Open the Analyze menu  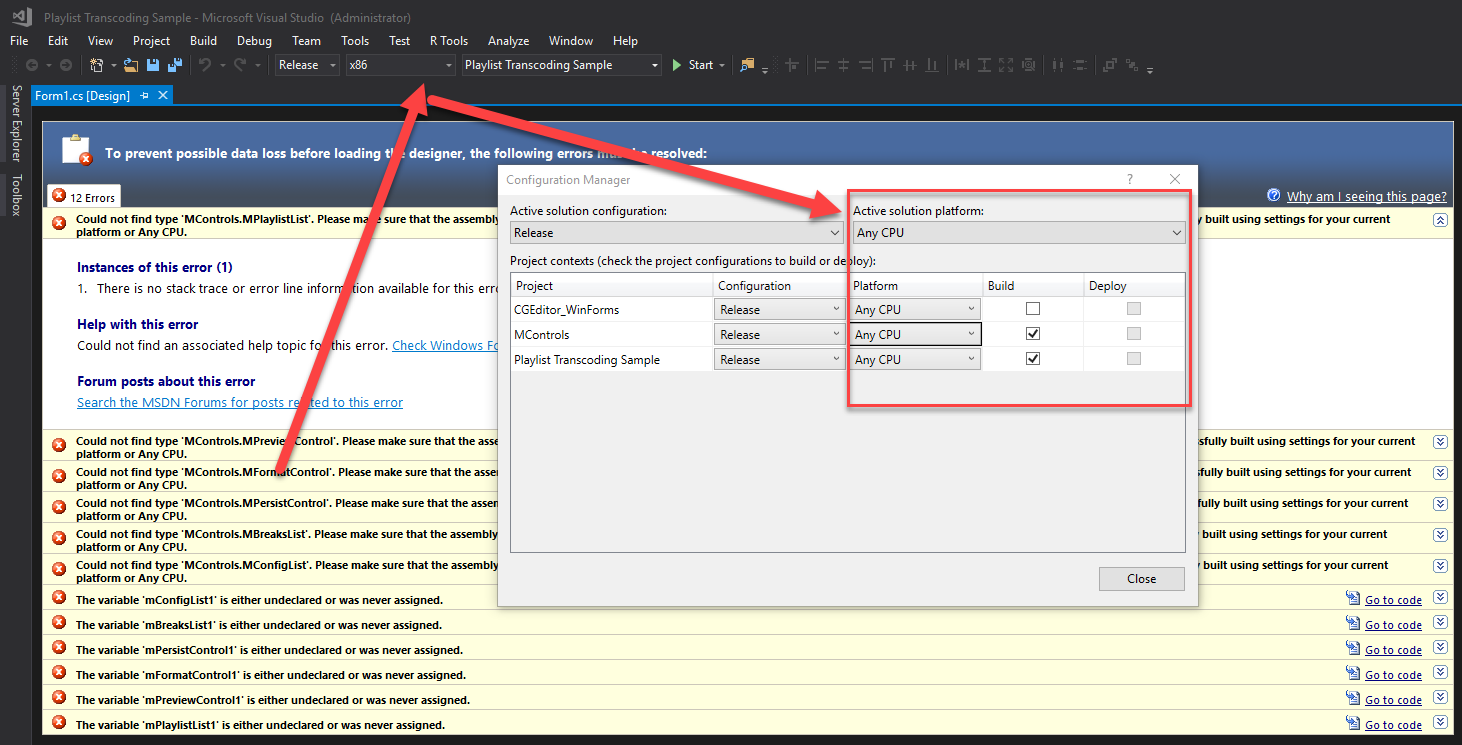click(x=508, y=41)
